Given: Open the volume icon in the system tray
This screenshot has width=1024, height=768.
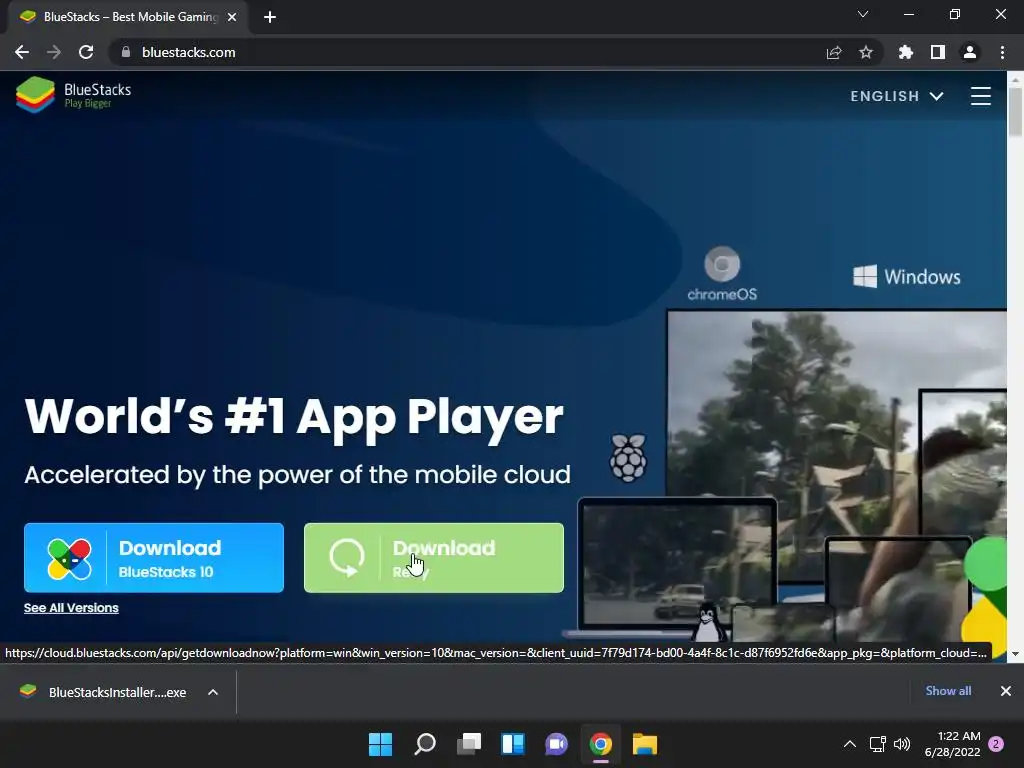Looking at the screenshot, I should coord(902,744).
